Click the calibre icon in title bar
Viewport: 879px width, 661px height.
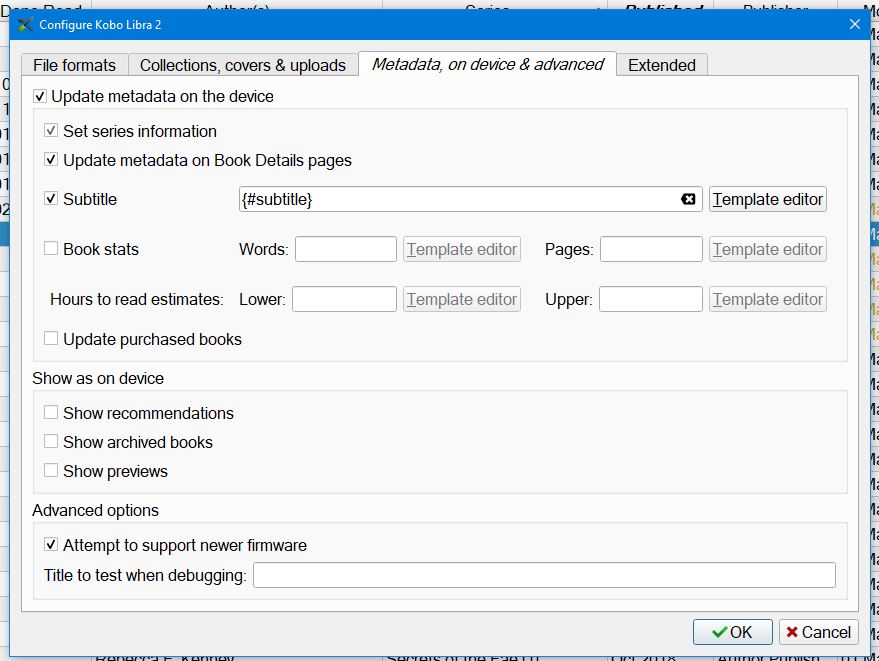click(x=25, y=25)
